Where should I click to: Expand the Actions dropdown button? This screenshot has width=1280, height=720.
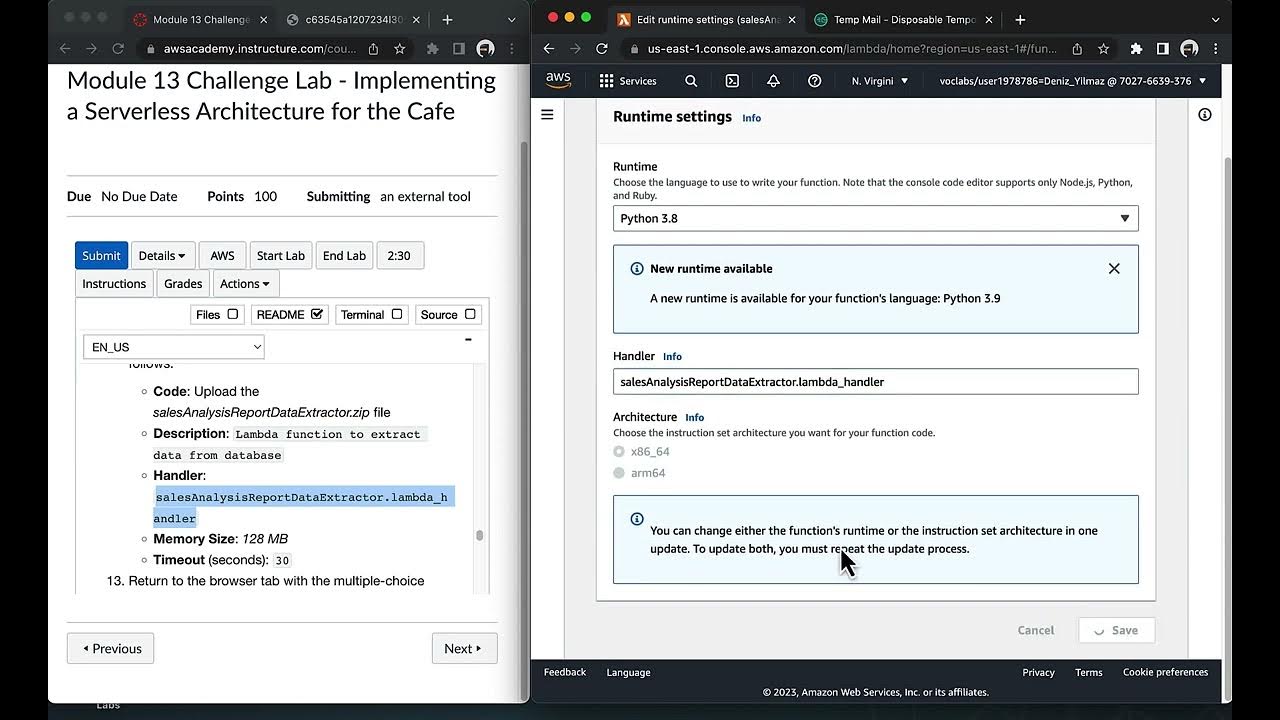[245, 284]
